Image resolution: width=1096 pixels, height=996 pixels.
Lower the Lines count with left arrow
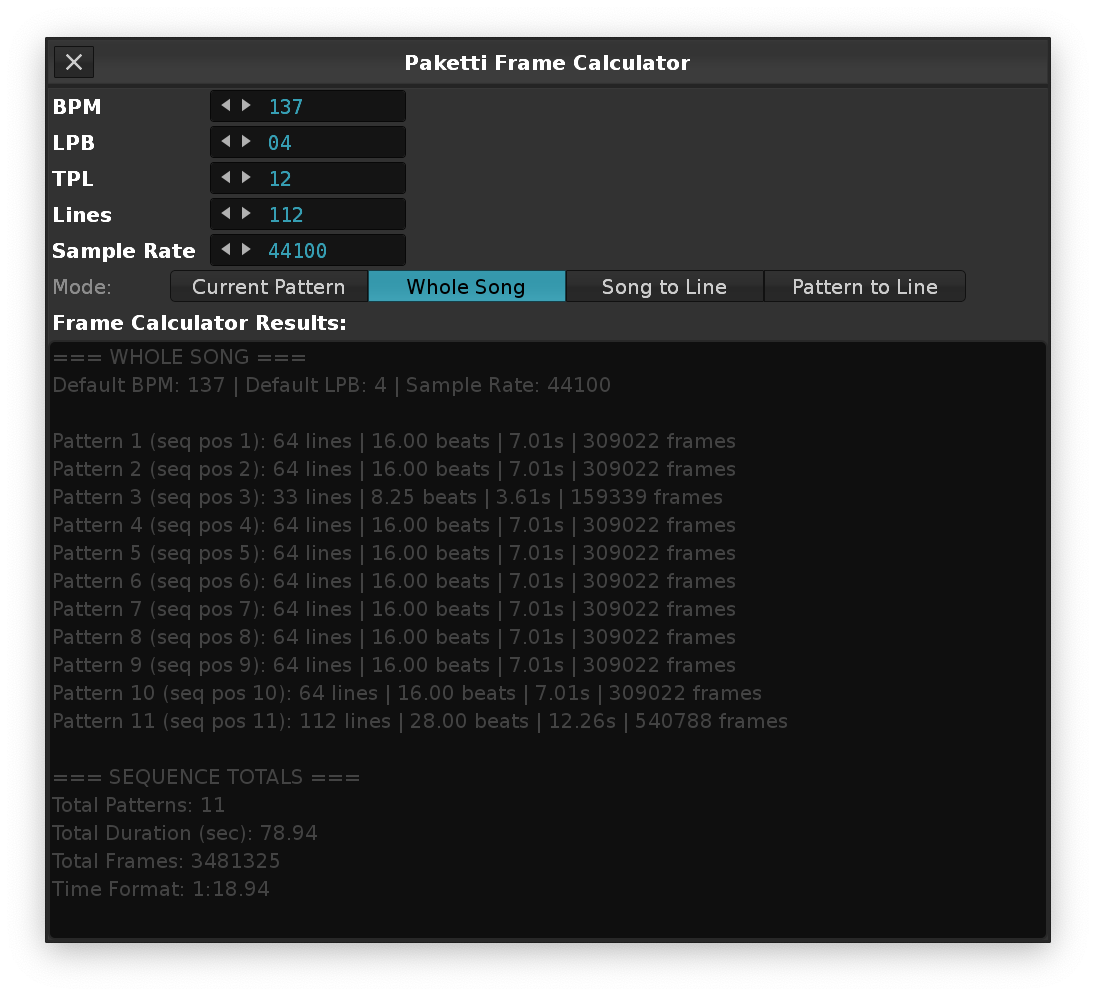point(225,214)
